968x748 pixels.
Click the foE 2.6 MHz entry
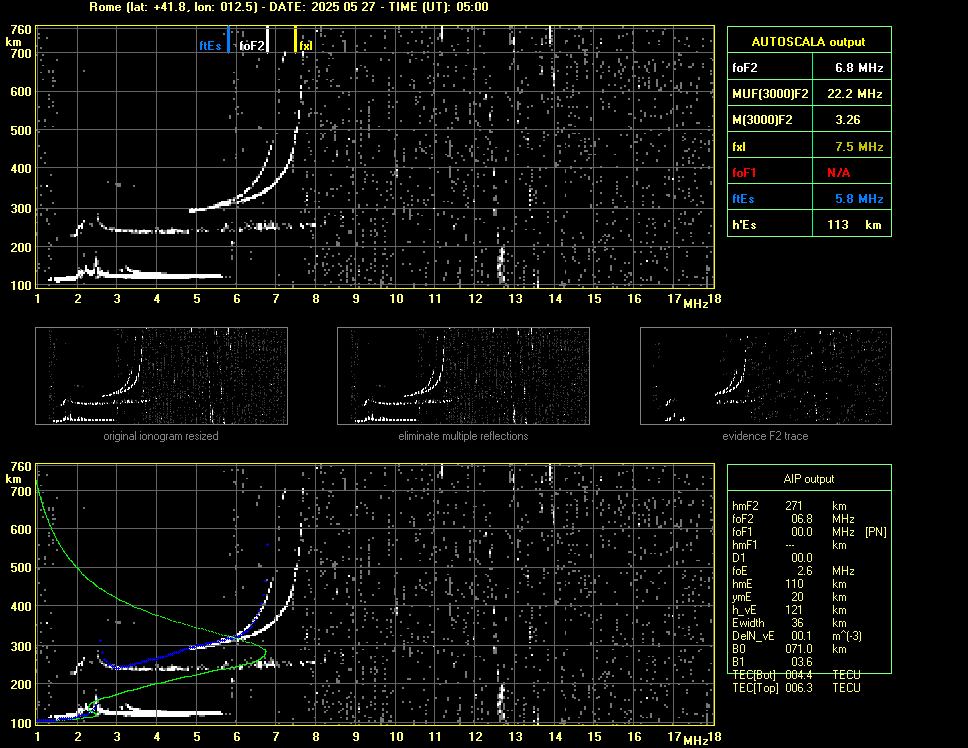[x=793, y=571]
